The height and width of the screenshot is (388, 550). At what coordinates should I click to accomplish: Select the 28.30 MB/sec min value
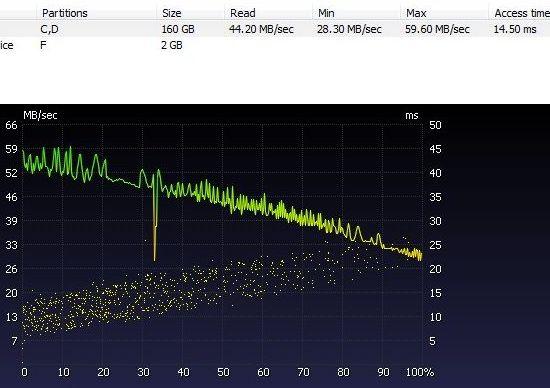349,29
